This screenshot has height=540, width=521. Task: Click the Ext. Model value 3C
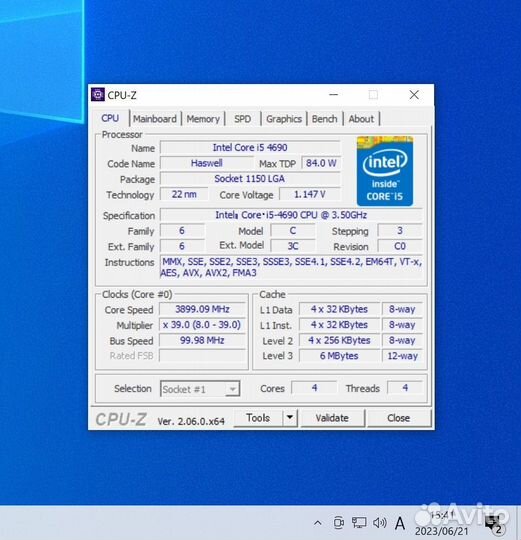coord(293,246)
